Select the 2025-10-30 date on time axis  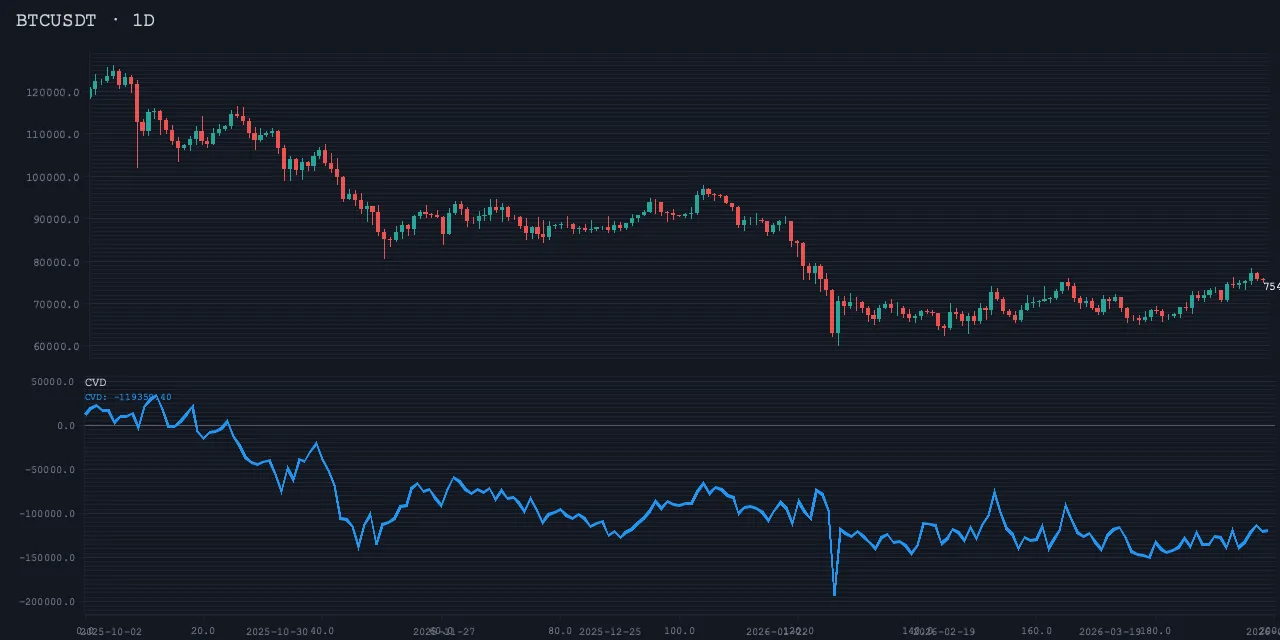(x=277, y=631)
